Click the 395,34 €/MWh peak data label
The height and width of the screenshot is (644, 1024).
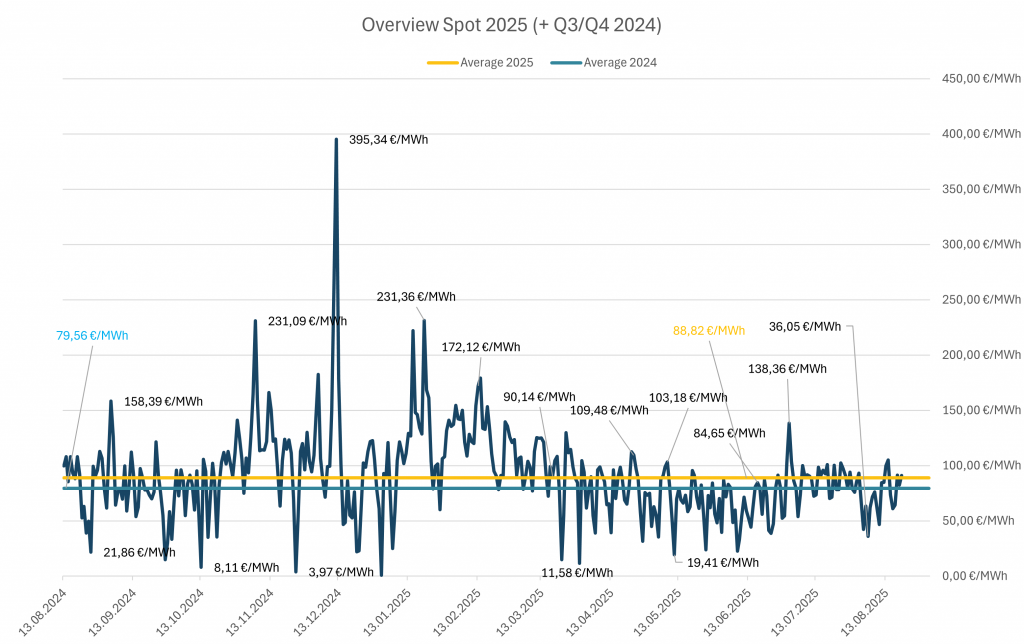388,140
